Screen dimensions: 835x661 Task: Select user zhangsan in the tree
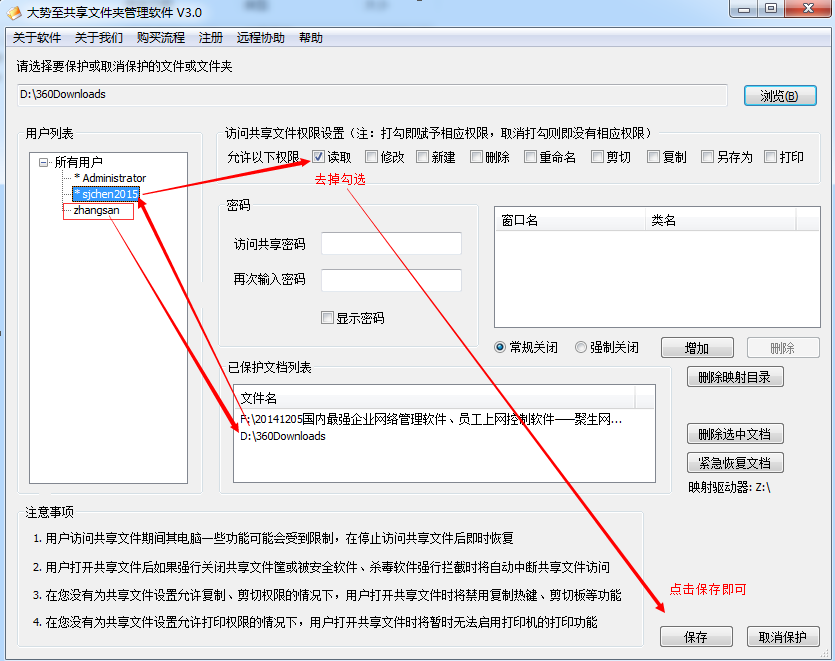pyautogui.click(x=96, y=211)
